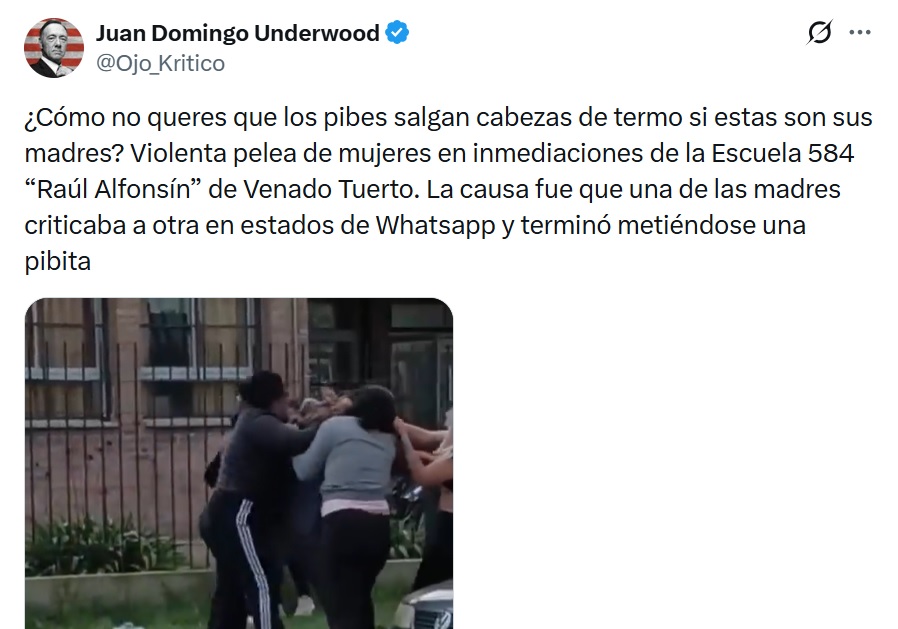Open the @Ojo_Kritico handle link
The image size is (898, 629).
tap(160, 63)
